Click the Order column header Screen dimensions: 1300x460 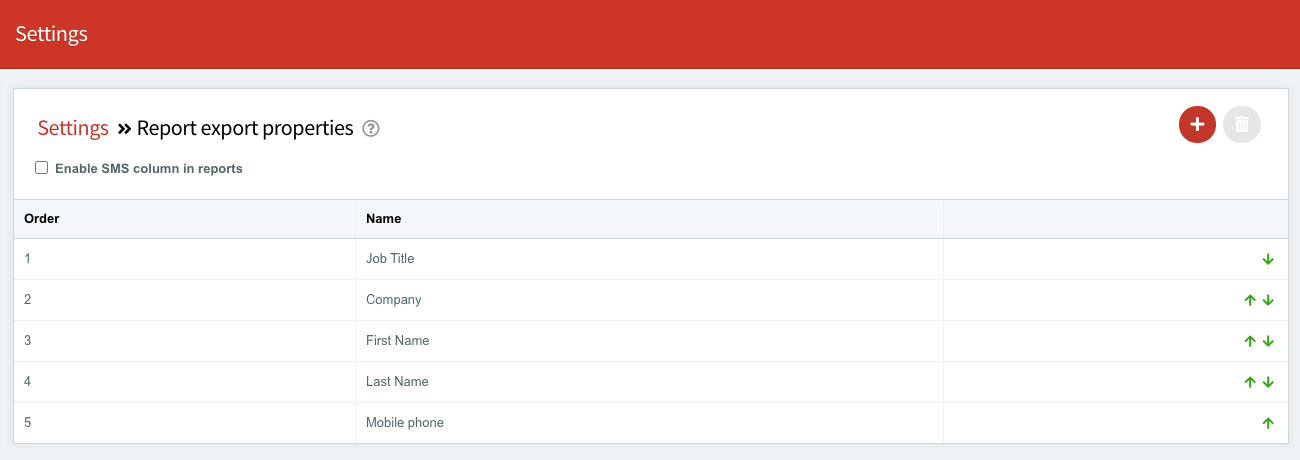click(x=185, y=218)
